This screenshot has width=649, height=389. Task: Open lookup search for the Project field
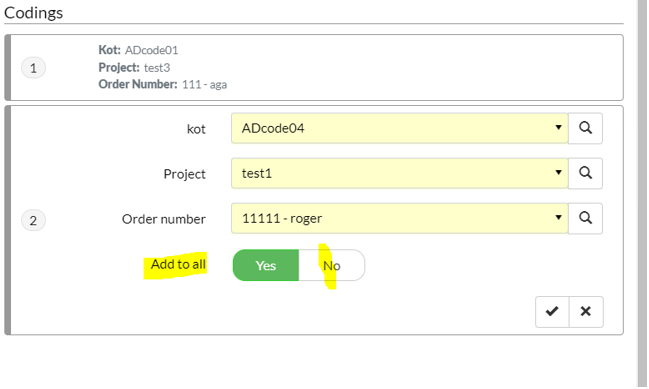(585, 173)
